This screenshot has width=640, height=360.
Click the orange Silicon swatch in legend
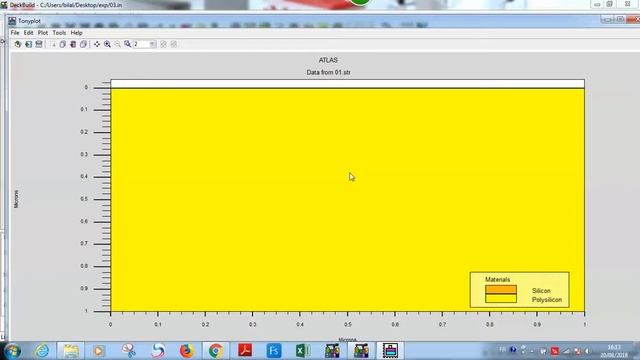[x=501, y=289]
